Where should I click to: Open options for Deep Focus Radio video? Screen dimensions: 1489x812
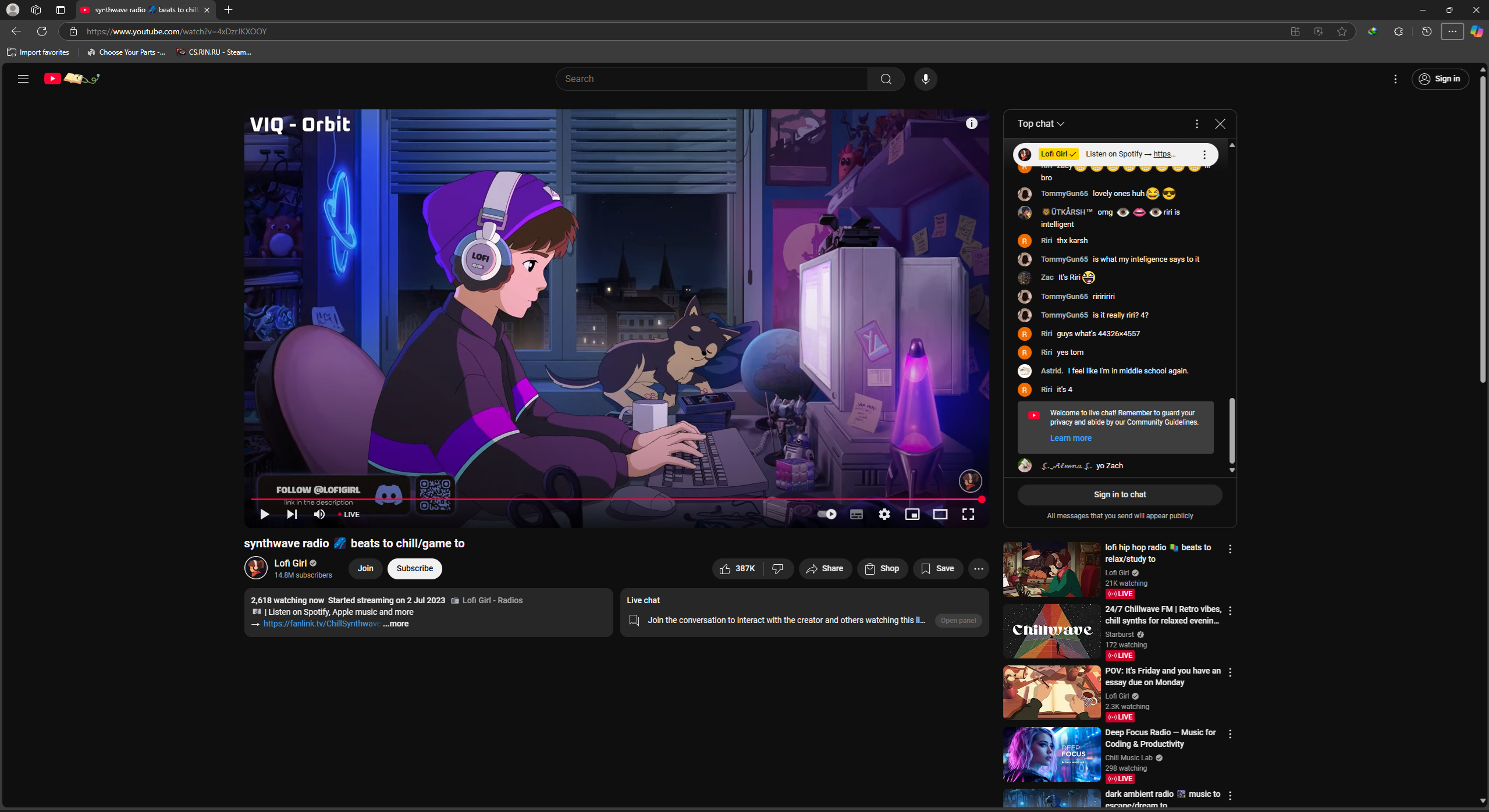pos(1229,734)
